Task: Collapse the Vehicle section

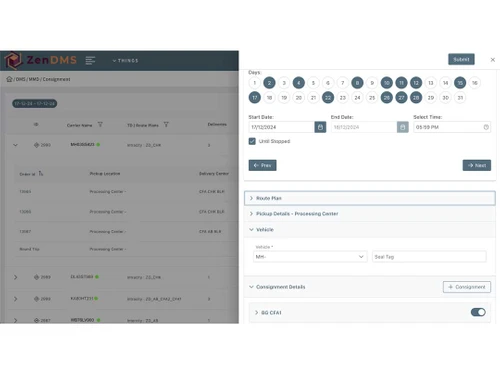Action: pos(370,230)
